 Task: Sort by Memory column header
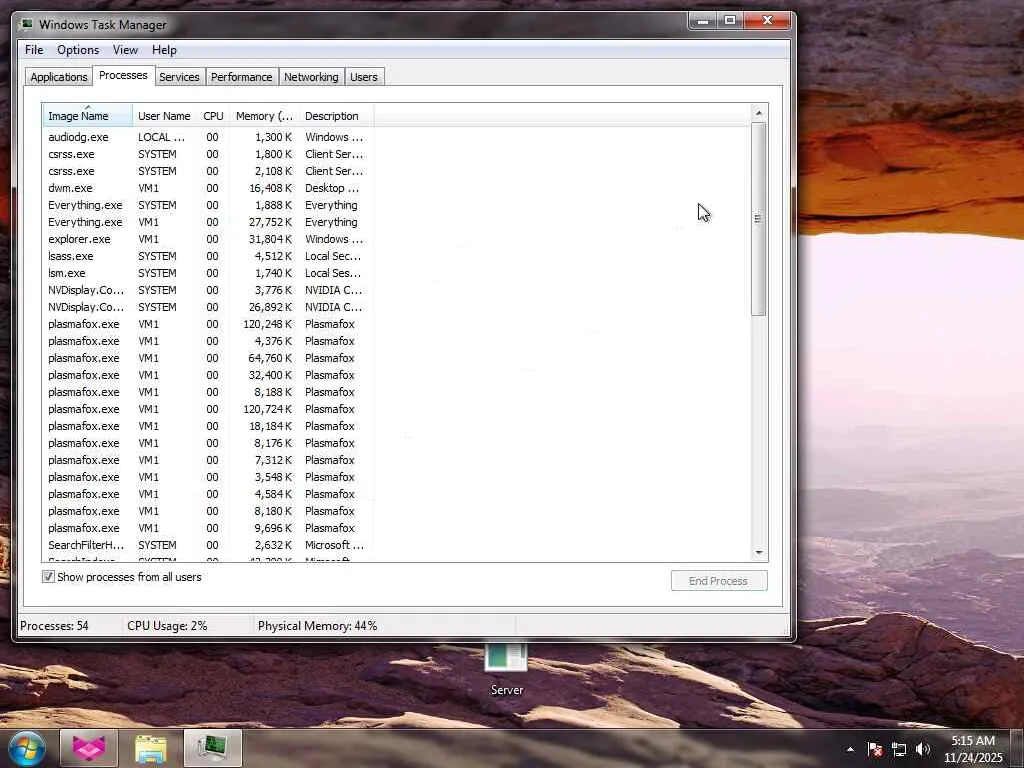[x=264, y=116]
